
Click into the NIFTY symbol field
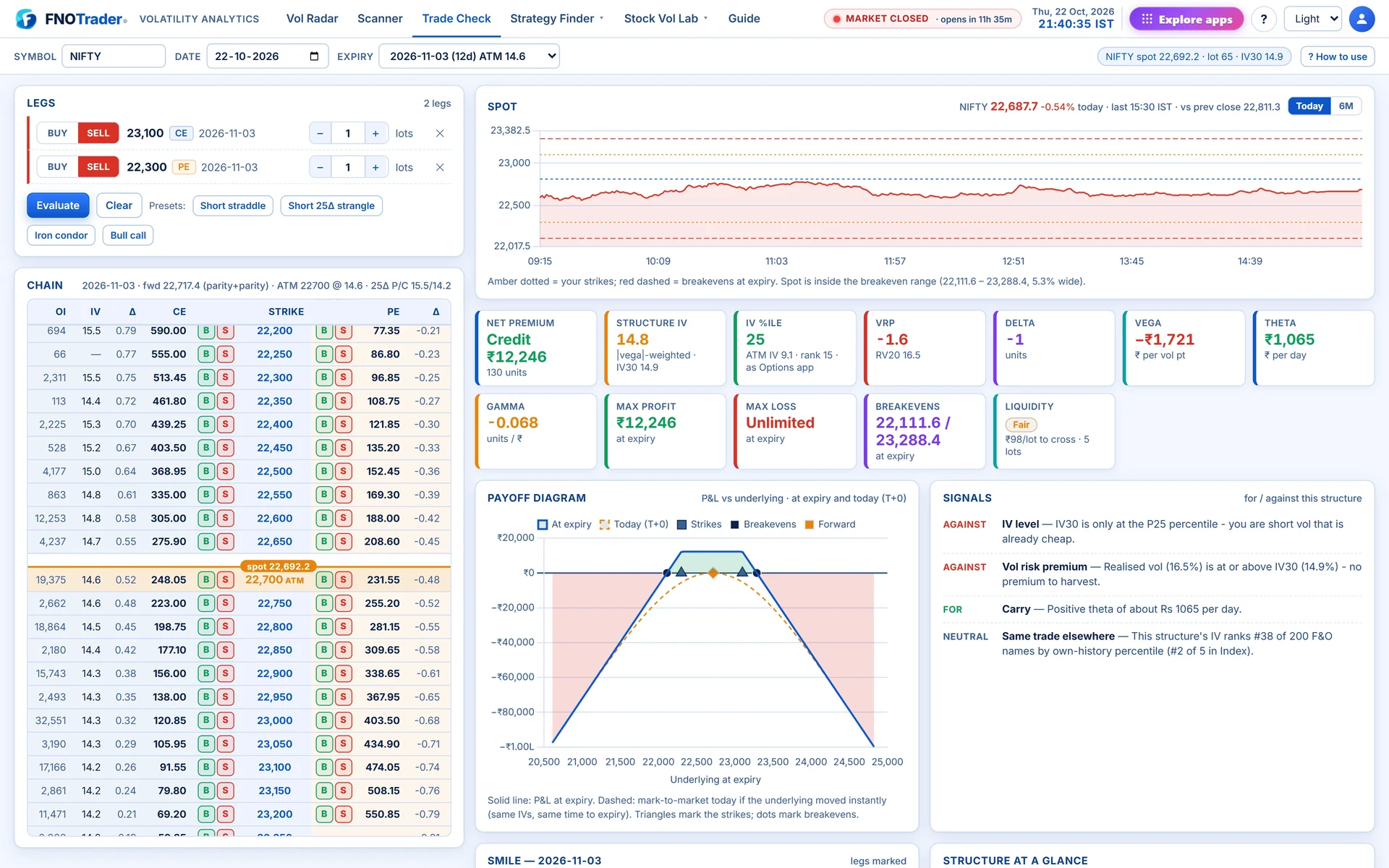tap(114, 56)
